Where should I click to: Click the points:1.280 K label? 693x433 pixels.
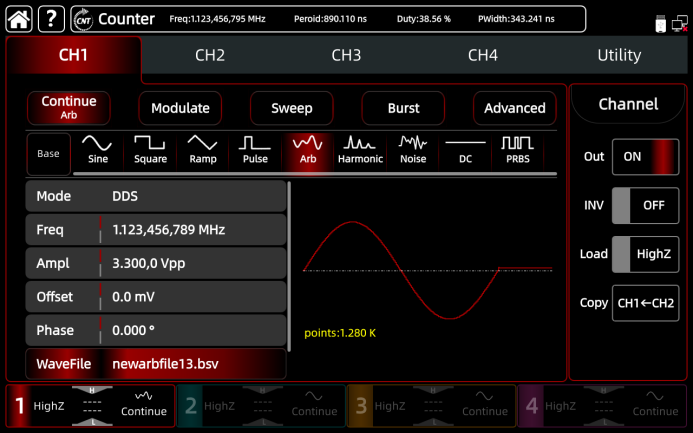tap(340, 333)
